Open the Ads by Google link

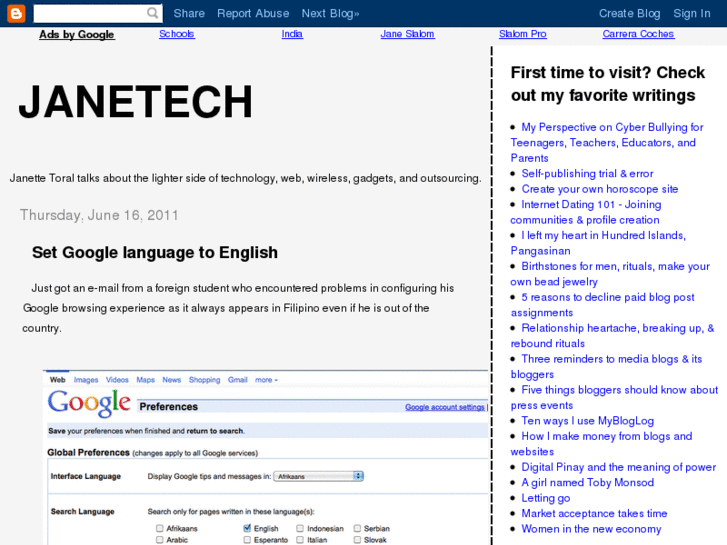77,34
